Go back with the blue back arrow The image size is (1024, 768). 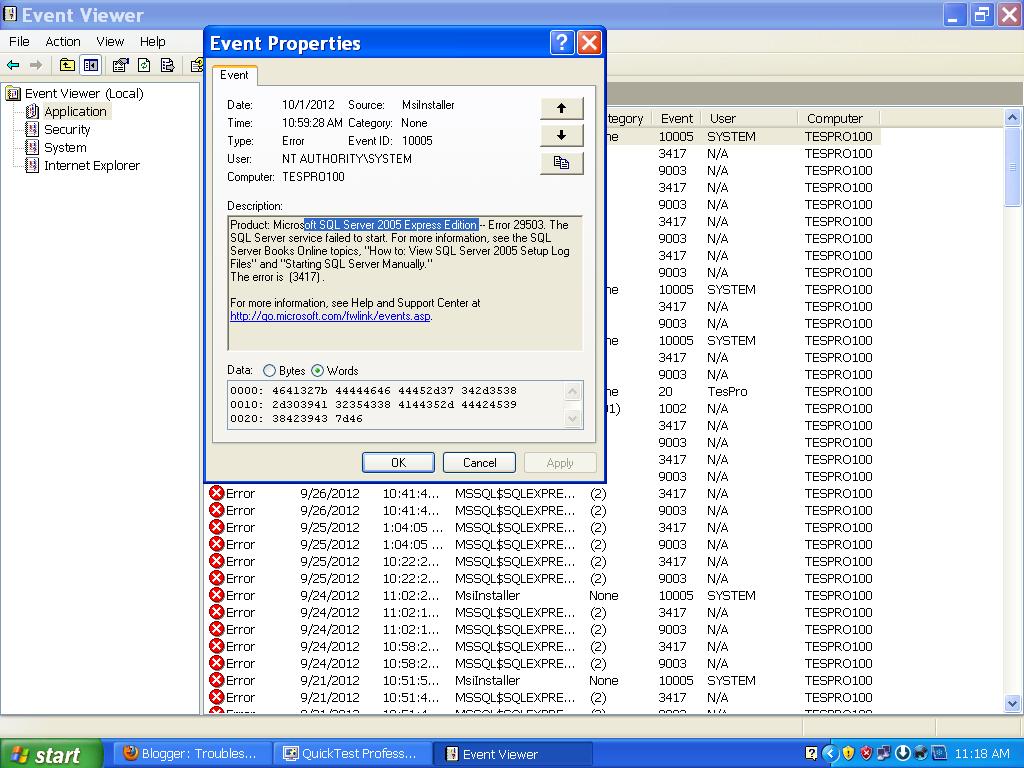point(13,65)
